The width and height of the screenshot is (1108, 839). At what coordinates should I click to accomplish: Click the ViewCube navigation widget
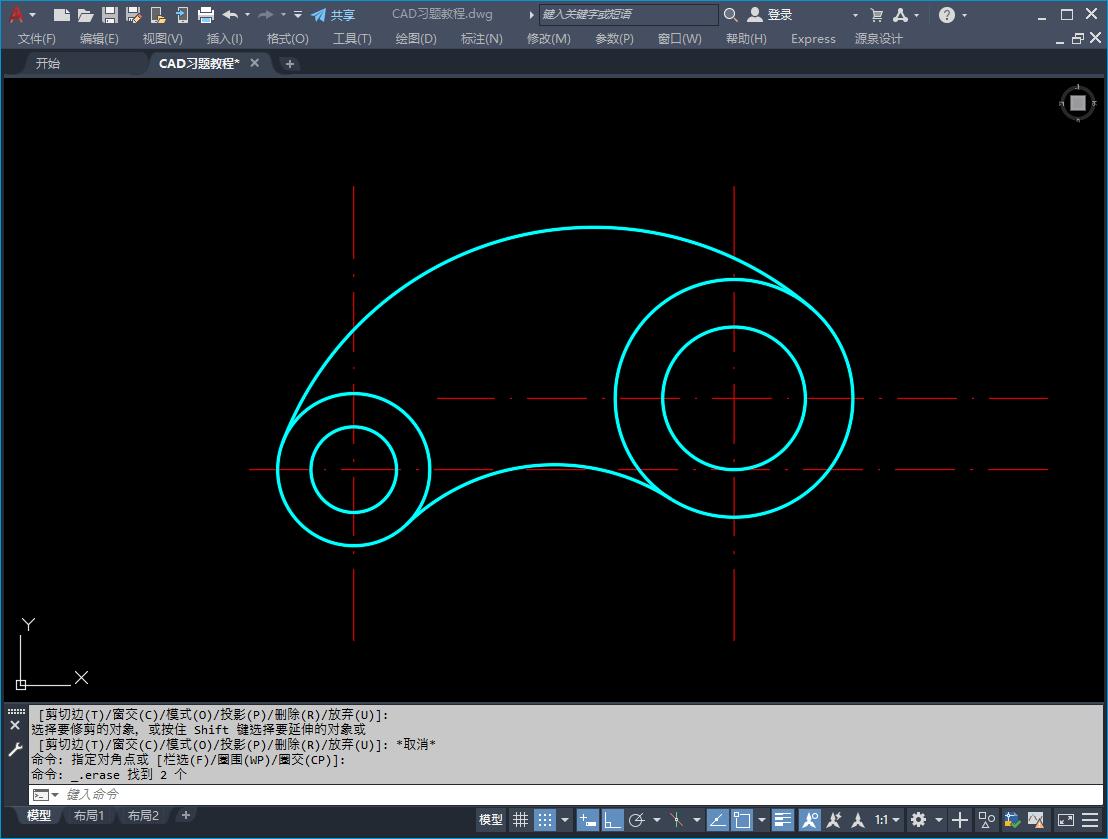point(1077,103)
